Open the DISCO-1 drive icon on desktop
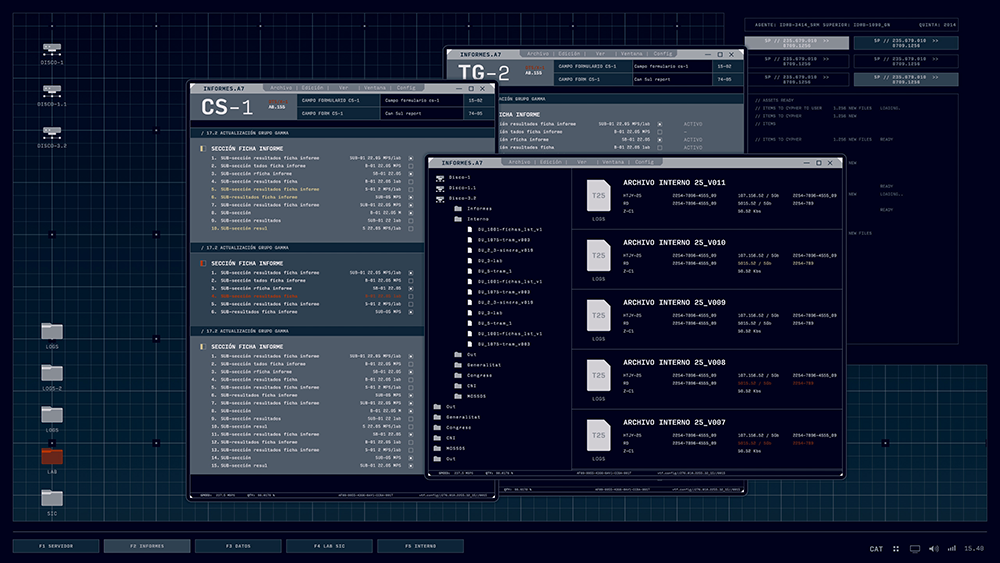The height and width of the screenshot is (563, 1000). click(x=52, y=48)
